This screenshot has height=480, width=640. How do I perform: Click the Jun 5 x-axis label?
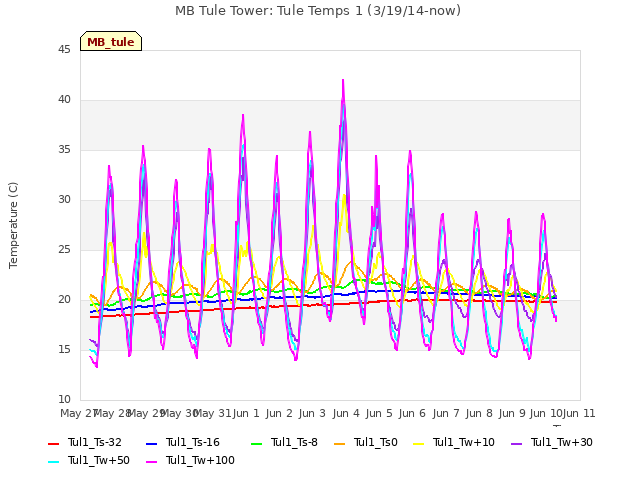[379, 413]
